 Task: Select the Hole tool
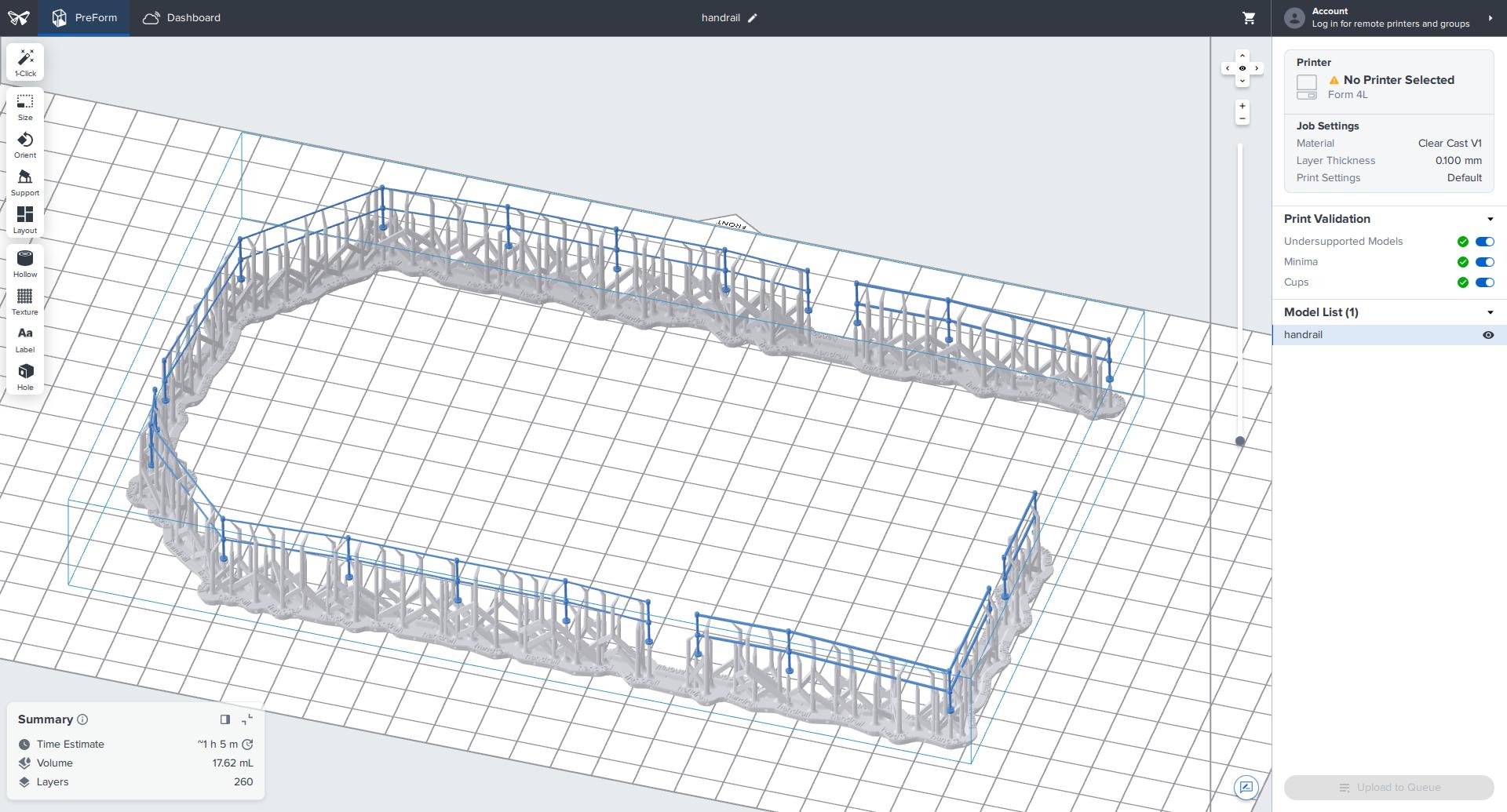coord(25,377)
